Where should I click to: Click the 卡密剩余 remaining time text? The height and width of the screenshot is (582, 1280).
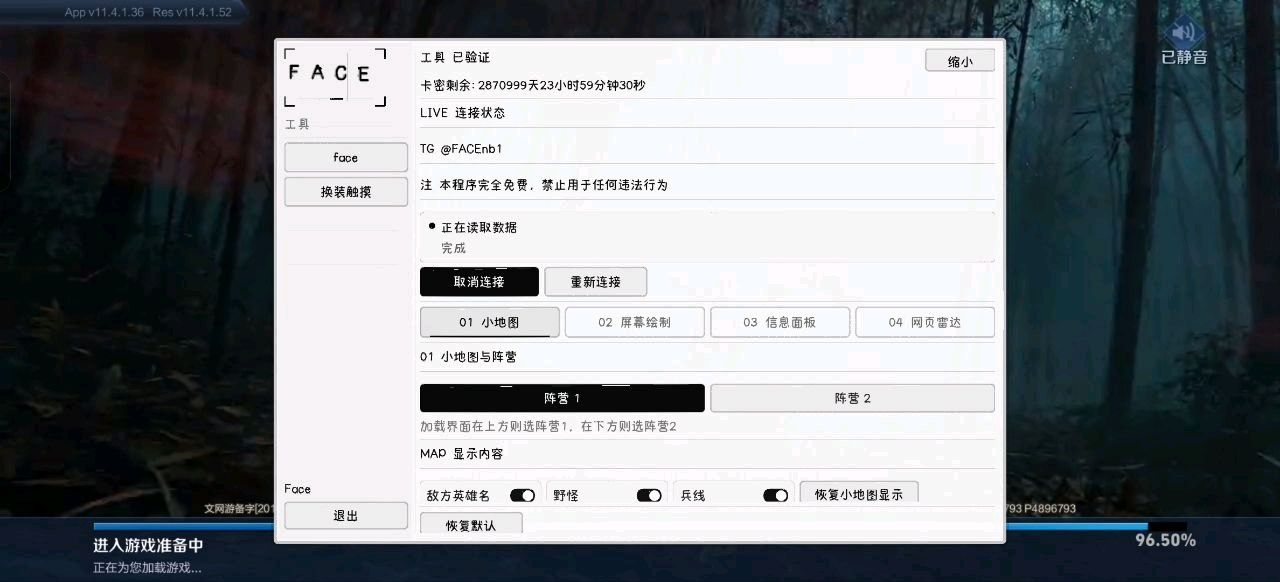533,85
